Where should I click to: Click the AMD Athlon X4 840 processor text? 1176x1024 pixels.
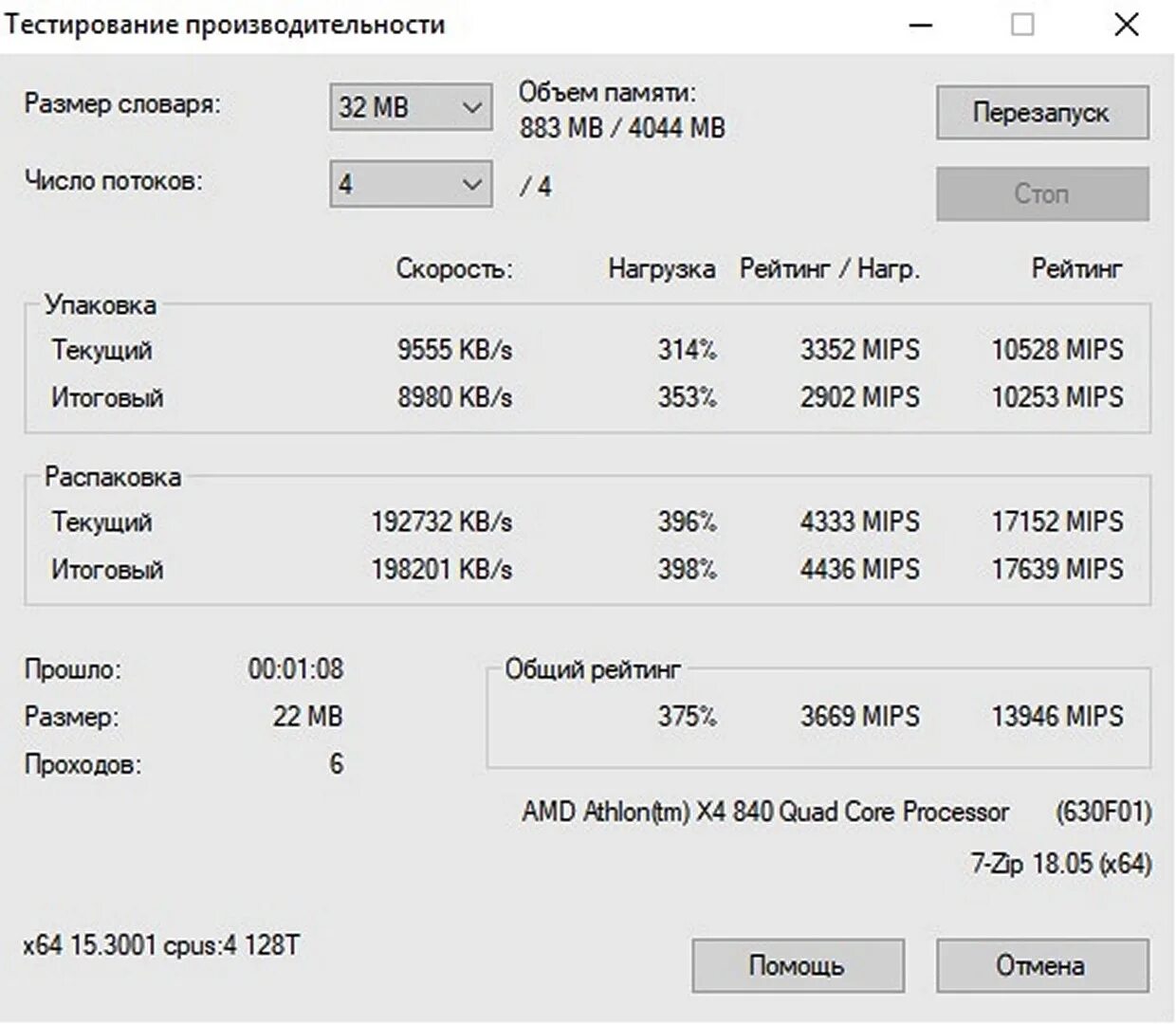(x=765, y=812)
